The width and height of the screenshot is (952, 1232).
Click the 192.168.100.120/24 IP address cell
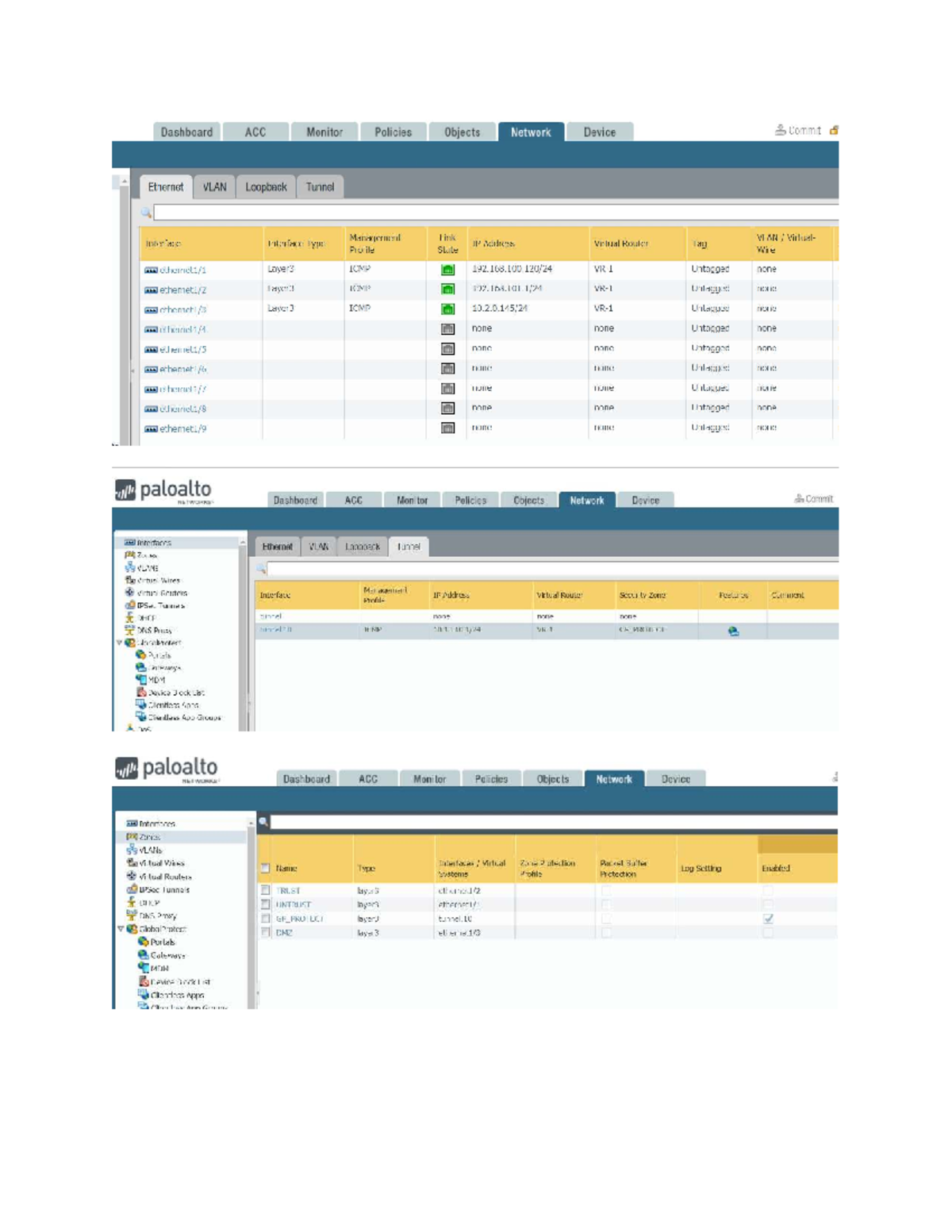point(512,270)
